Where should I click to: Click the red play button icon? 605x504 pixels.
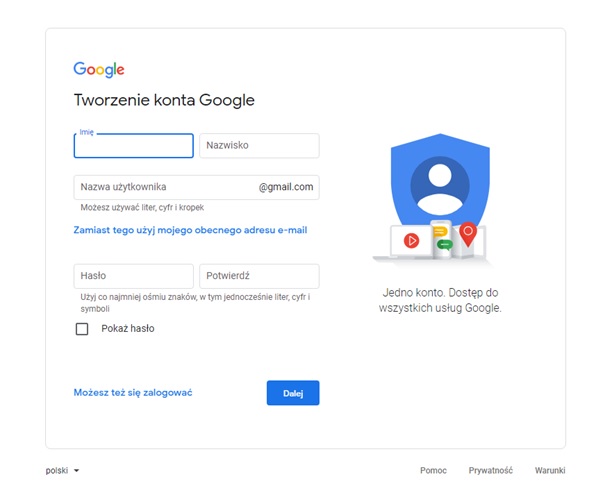click(x=411, y=240)
